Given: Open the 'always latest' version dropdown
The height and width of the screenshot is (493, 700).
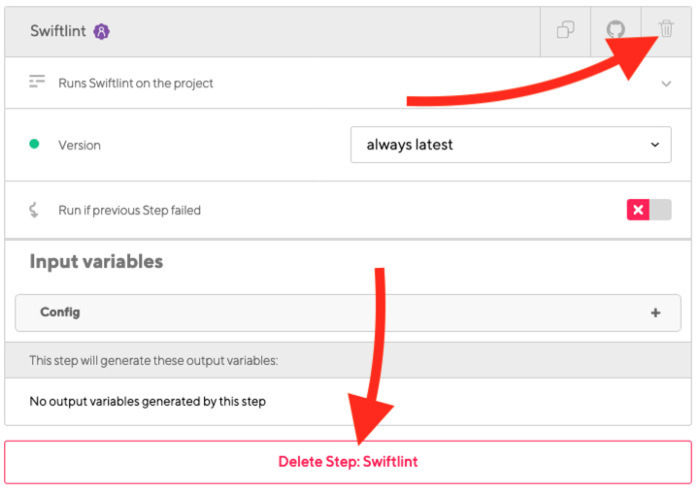Looking at the screenshot, I should click(x=511, y=145).
